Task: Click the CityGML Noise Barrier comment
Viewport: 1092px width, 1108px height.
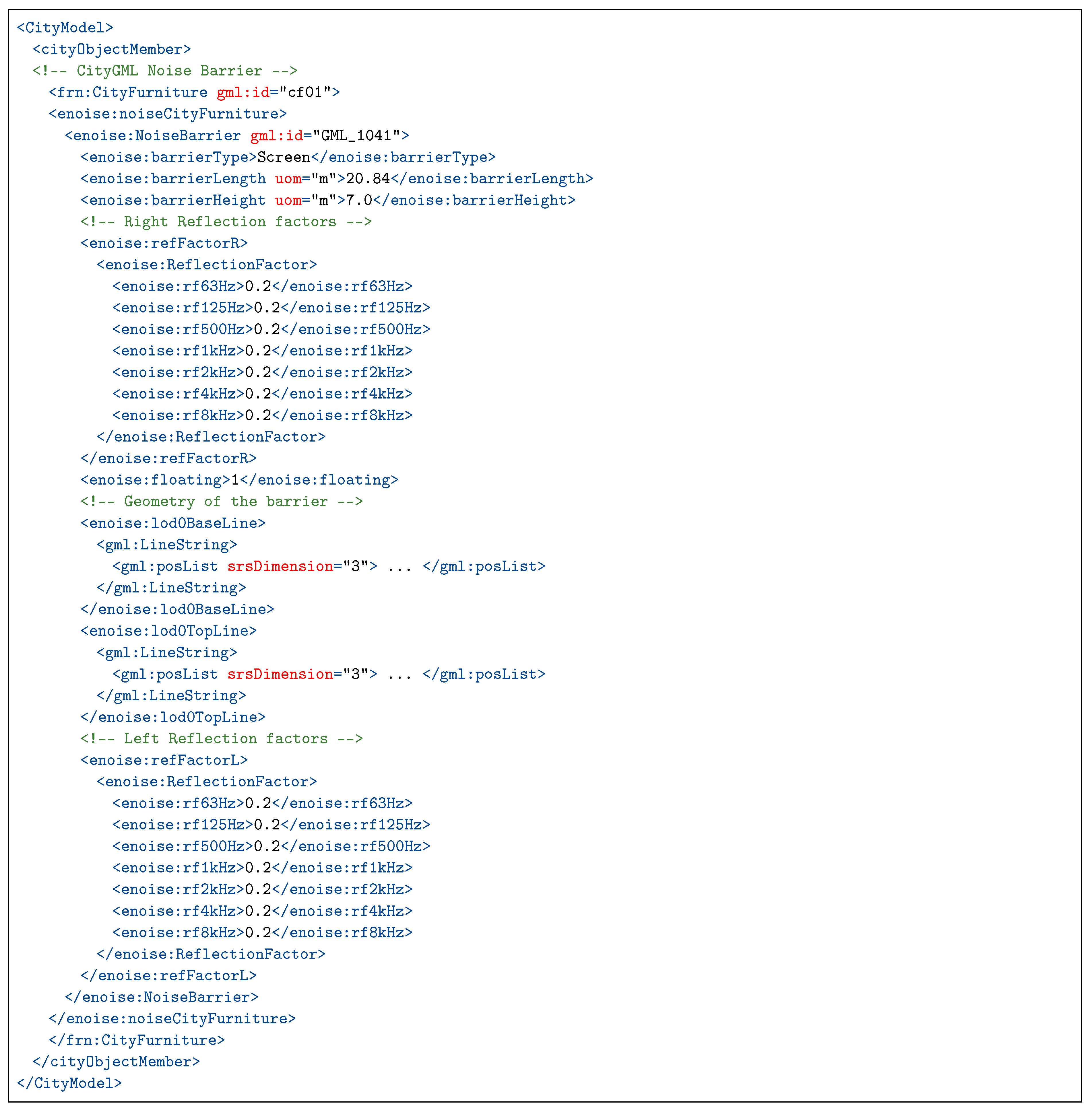Action: [165, 71]
